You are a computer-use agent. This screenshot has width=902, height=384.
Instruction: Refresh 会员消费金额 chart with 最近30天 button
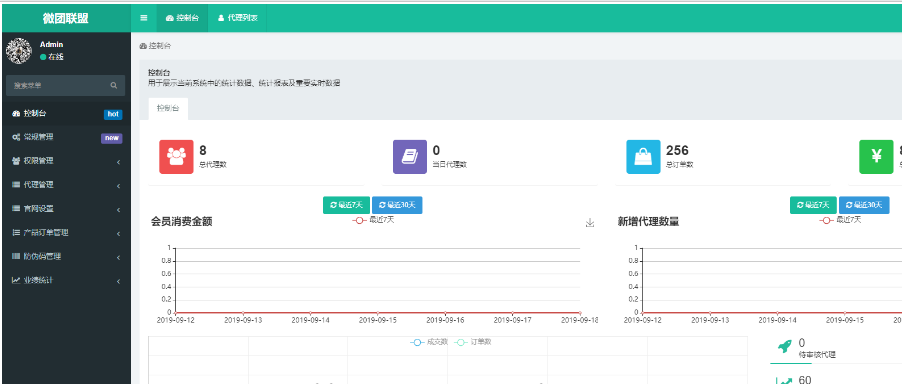click(x=397, y=205)
